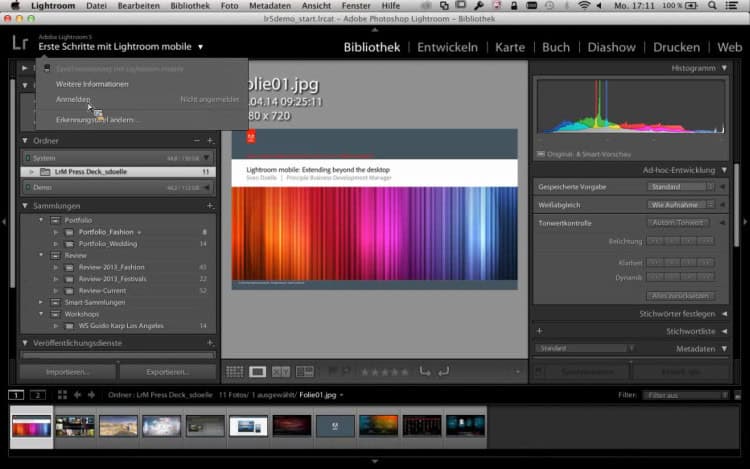Open the Filter aus dropdown

(685, 395)
